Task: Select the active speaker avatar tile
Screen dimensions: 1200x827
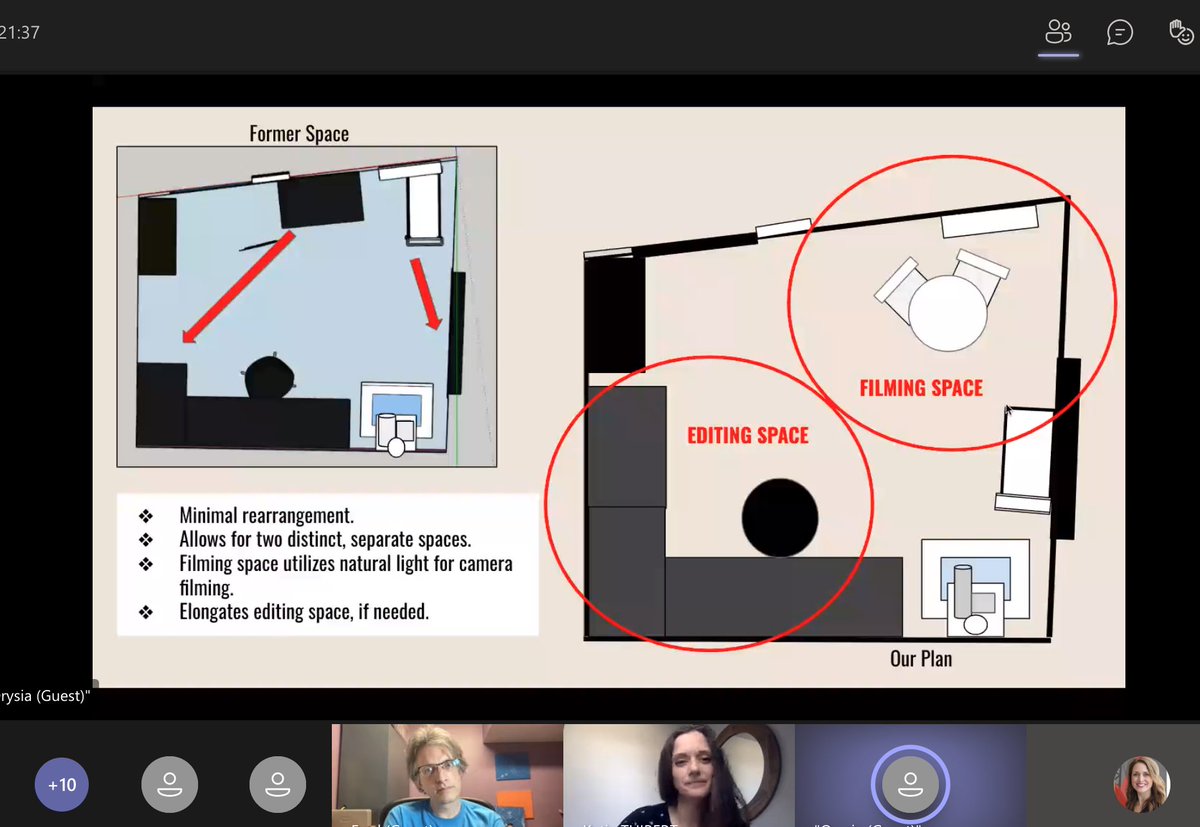Action: click(x=910, y=776)
